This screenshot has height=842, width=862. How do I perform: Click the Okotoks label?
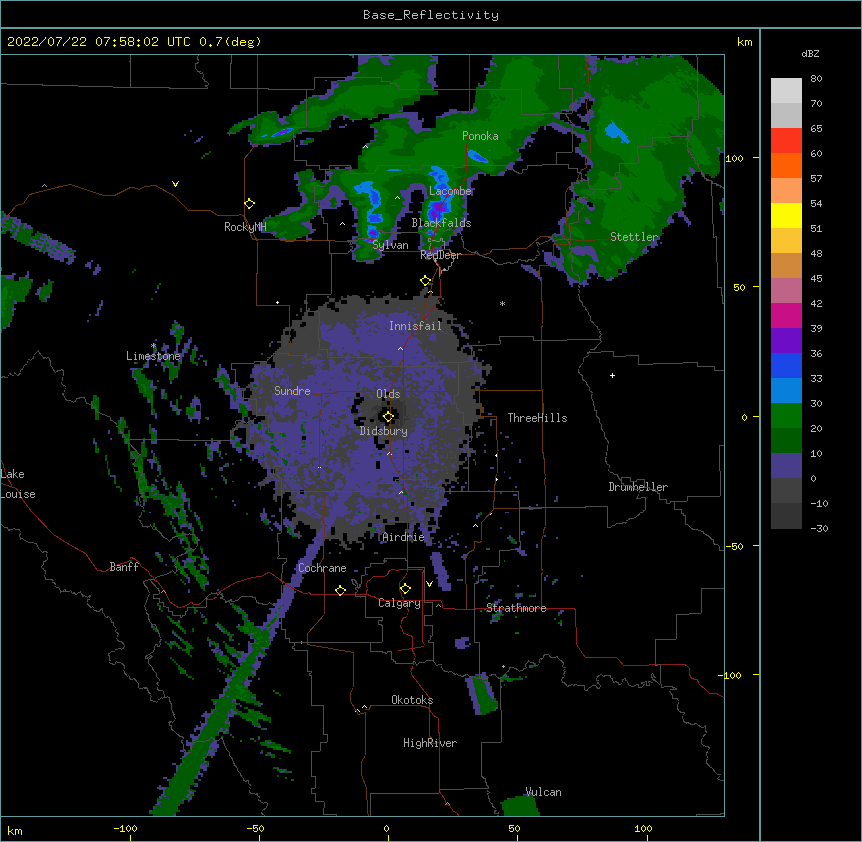(x=412, y=700)
